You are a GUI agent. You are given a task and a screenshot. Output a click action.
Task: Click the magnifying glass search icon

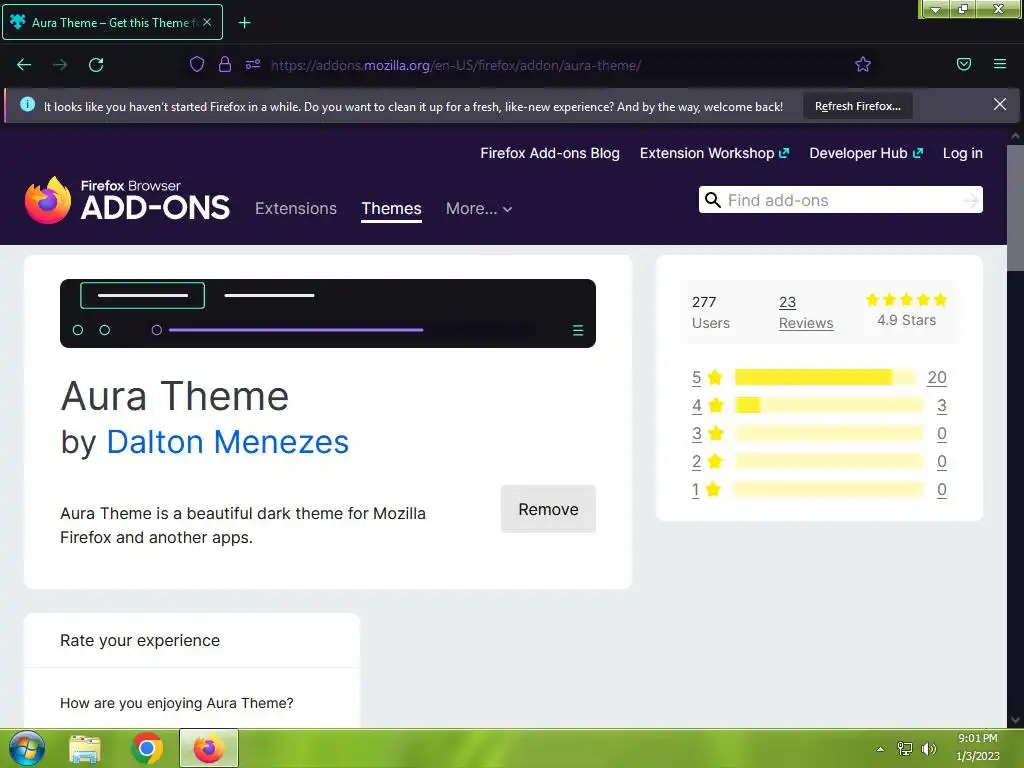712,200
